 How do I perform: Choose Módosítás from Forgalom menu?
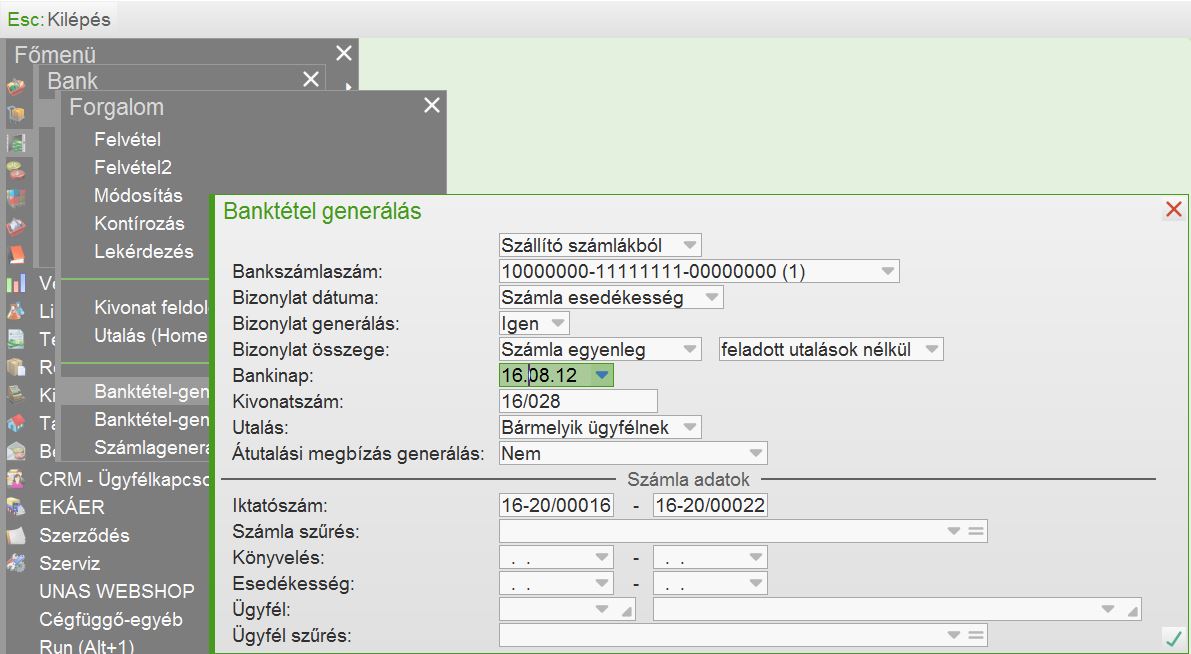[x=138, y=196]
